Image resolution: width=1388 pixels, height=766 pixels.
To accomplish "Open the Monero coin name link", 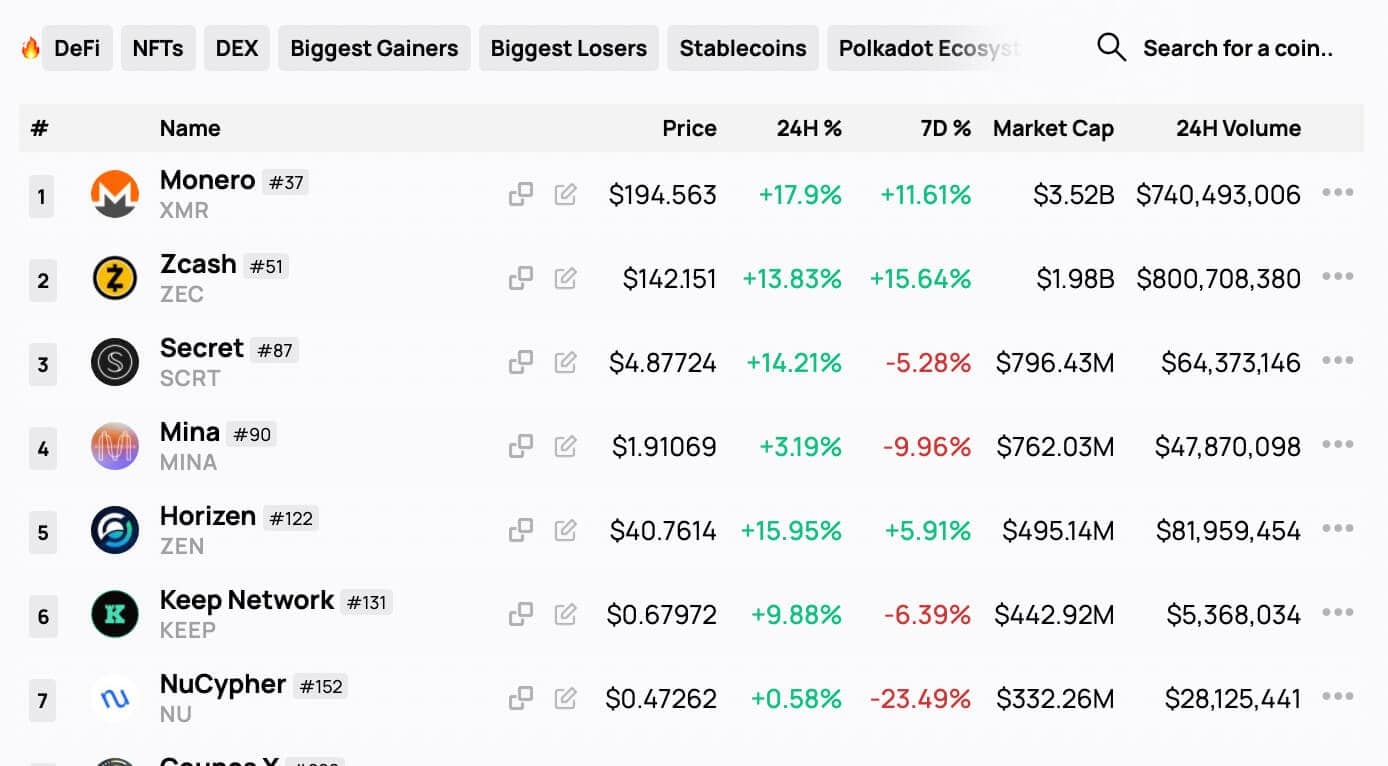I will click(207, 180).
